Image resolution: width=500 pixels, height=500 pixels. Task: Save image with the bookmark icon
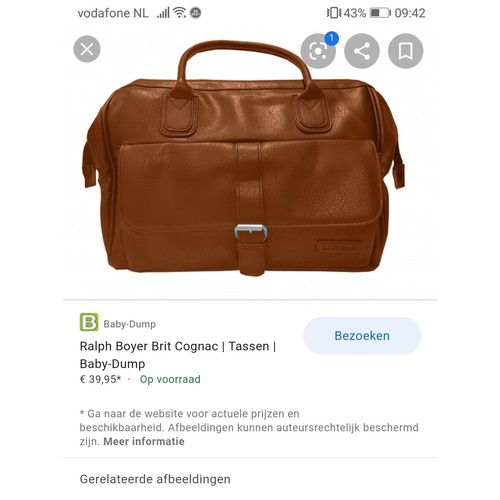pyautogui.click(x=405, y=51)
